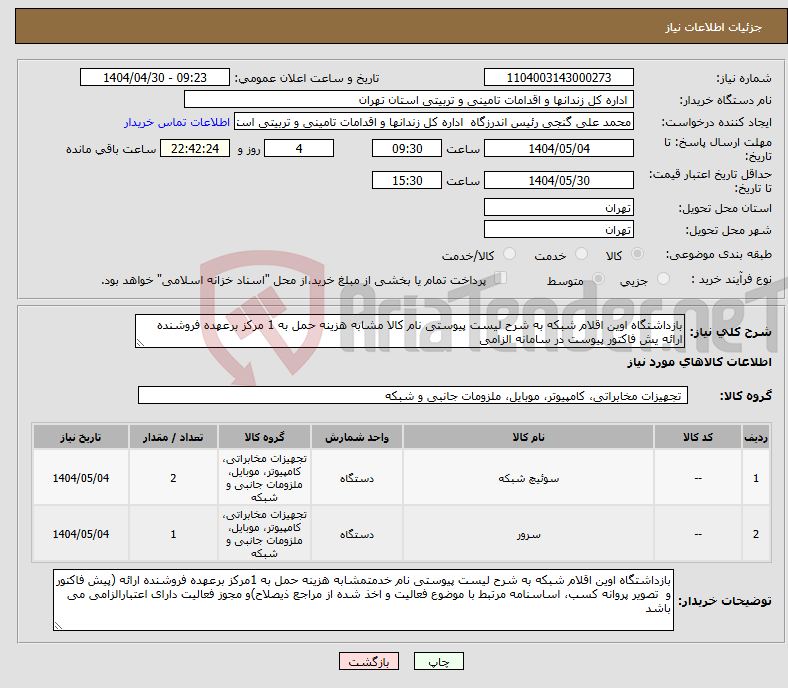This screenshot has width=788, height=688.
Task: Click the date 1404/05/04 in سوئیچ شبکه row
Action: [81, 478]
